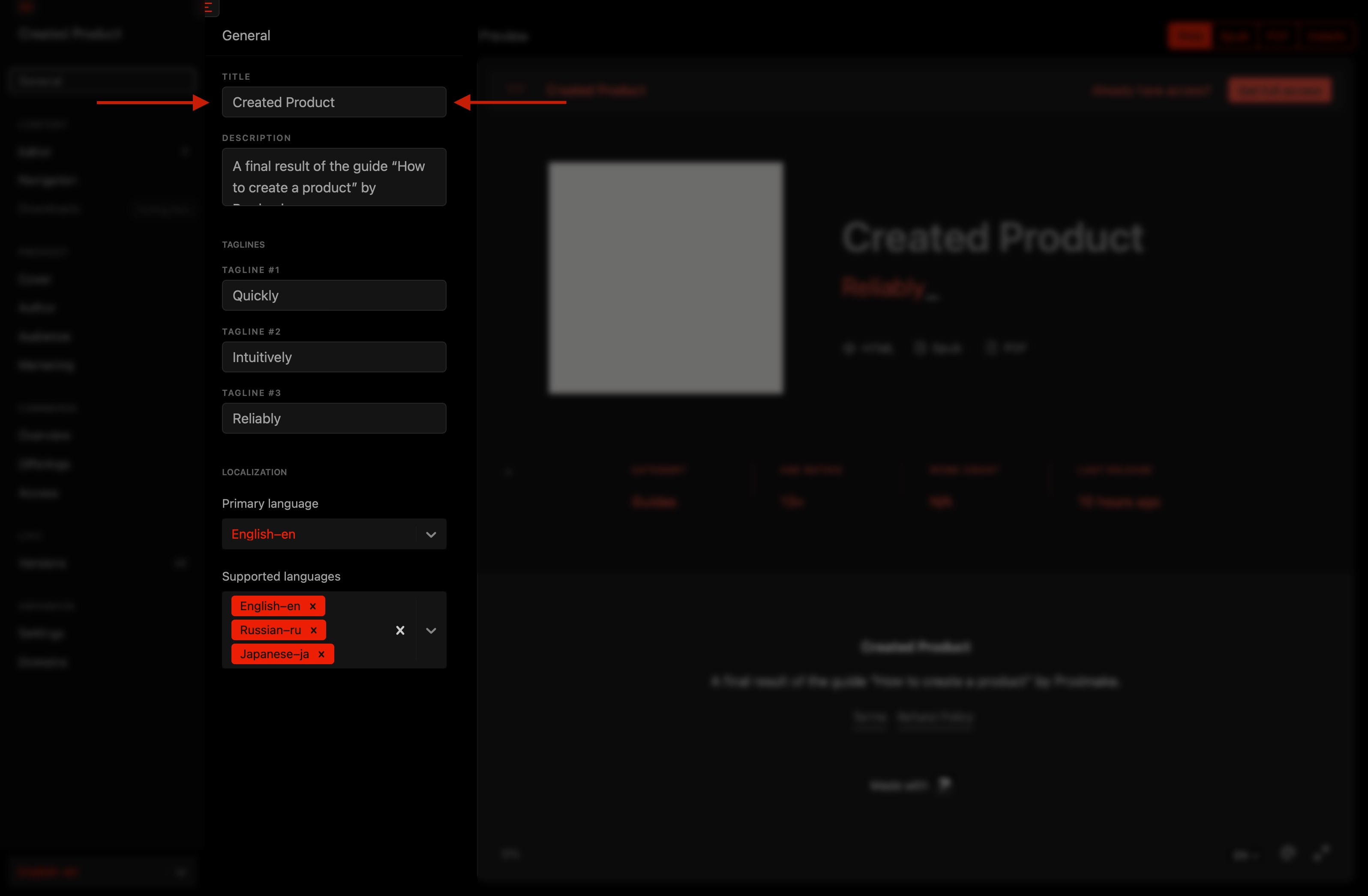The image size is (1368, 896).
Task: Remove the Japanese–ja language tag
Action: pos(321,655)
